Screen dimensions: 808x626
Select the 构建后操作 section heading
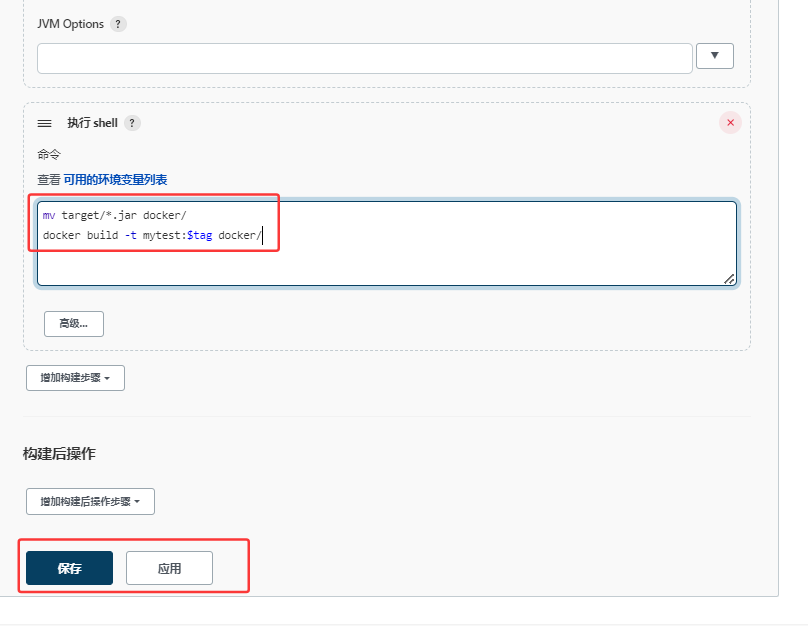pyautogui.click(x=59, y=453)
